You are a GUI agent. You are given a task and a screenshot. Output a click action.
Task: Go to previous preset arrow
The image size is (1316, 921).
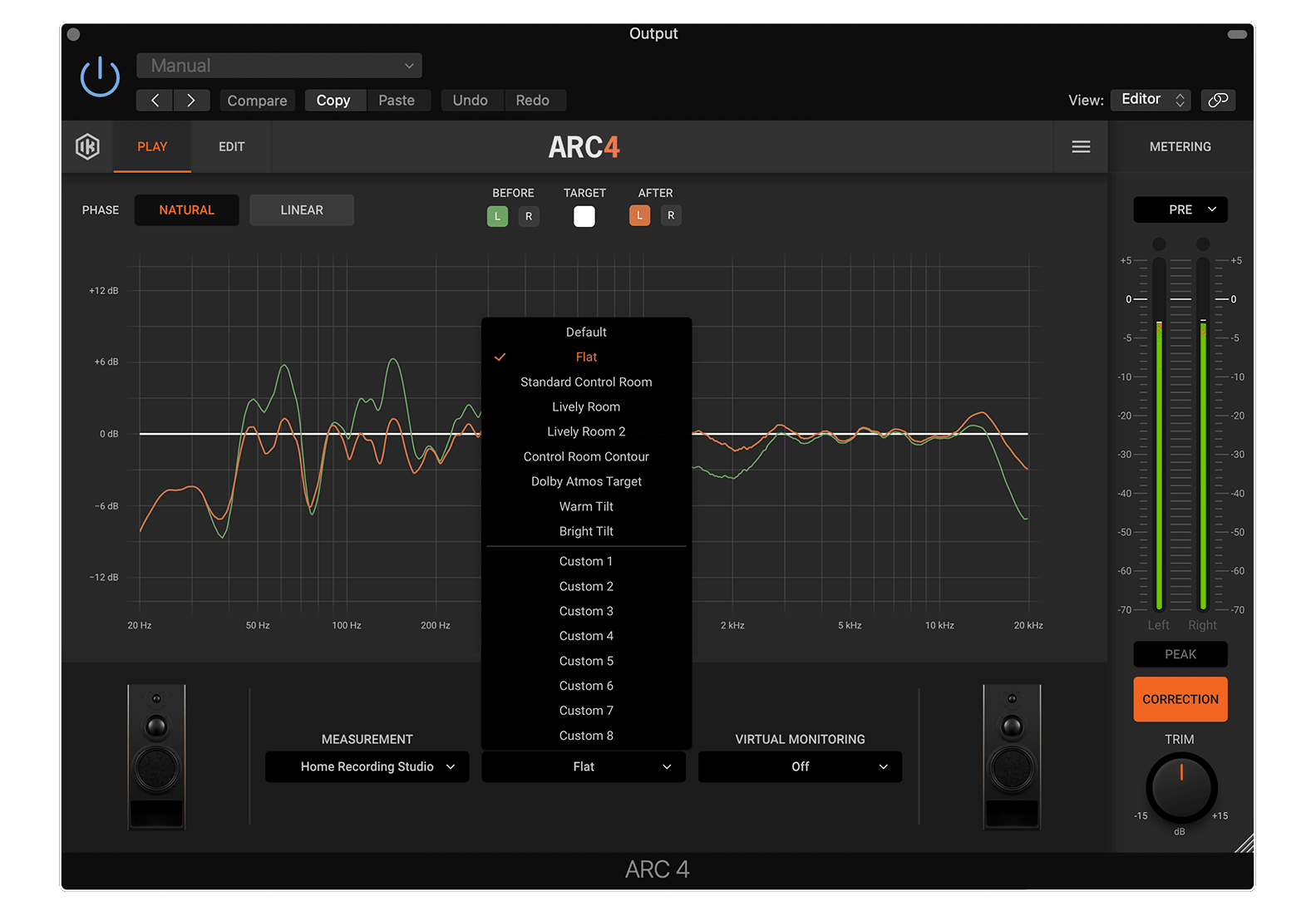tap(155, 101)
